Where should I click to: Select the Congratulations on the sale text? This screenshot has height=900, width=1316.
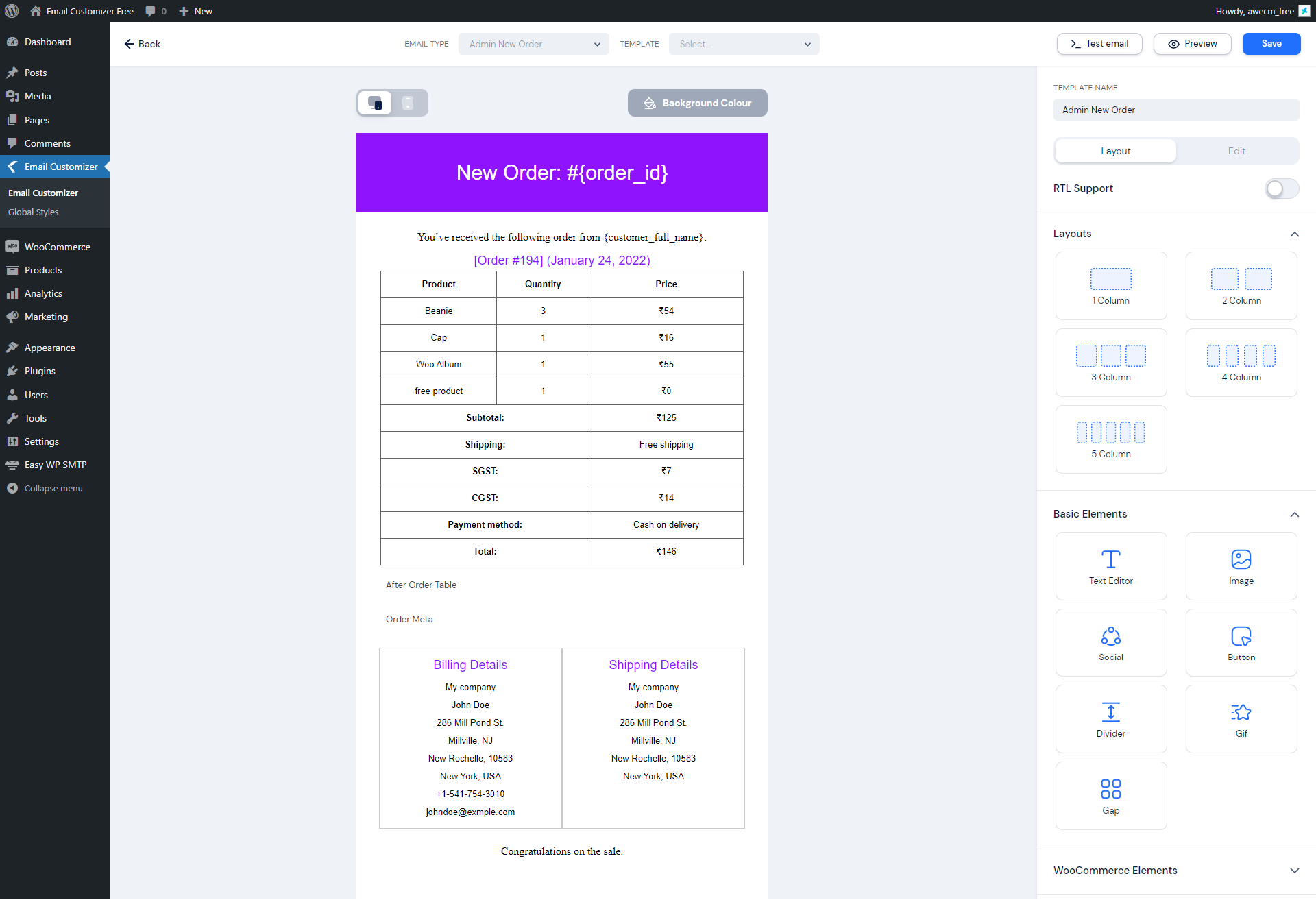coord(562,851)
